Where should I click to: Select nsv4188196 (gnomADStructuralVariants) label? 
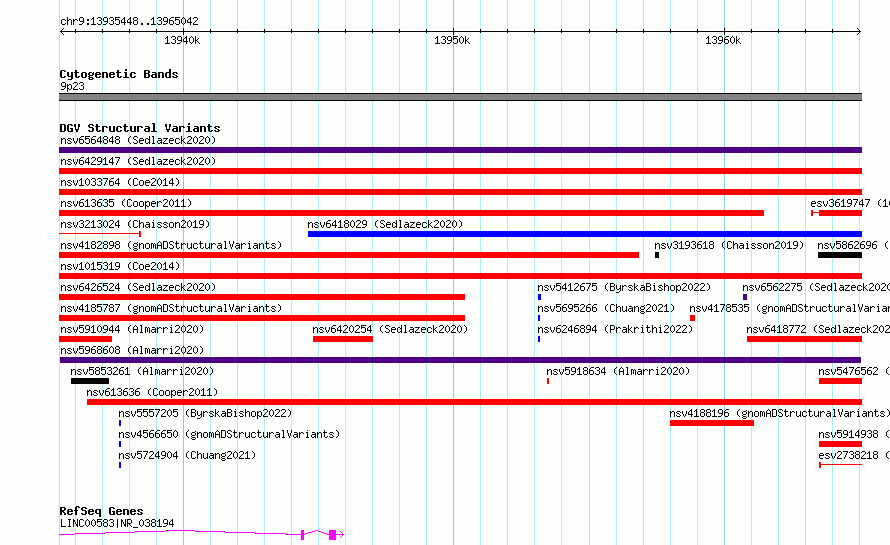pos(779,413)
